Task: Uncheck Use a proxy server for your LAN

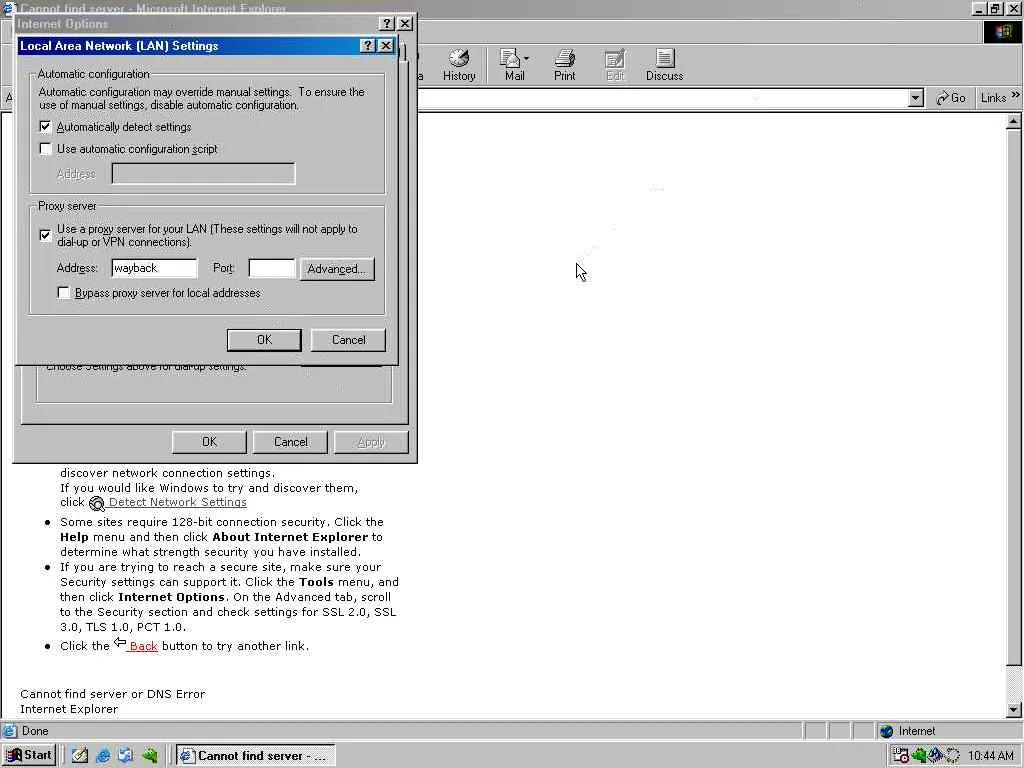Action: [x=45, y=235]
